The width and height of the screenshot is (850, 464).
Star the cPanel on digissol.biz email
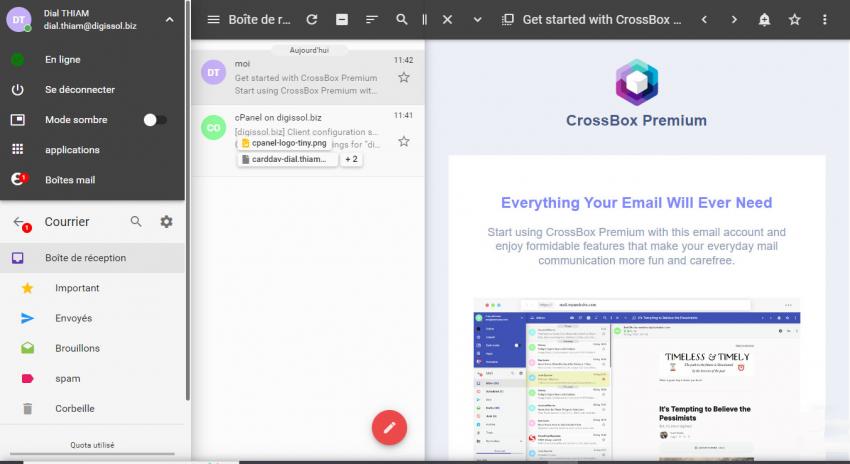(x=404, y=142)
